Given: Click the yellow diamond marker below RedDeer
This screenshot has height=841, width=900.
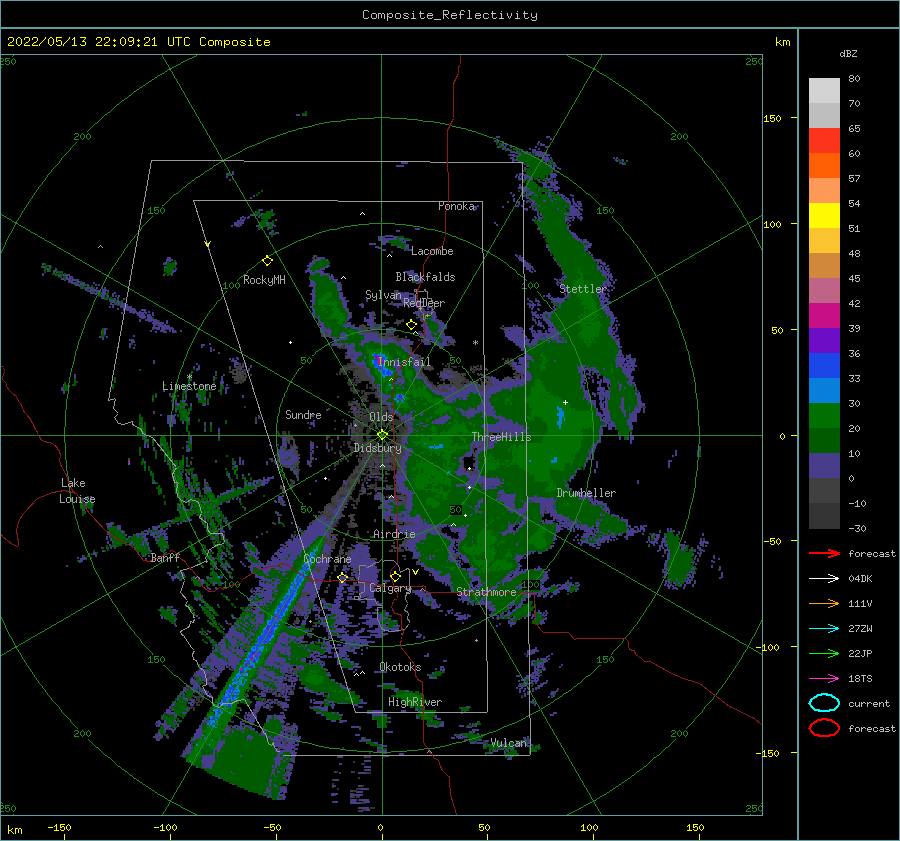Looking at the screenshot, I should (411, 325).
